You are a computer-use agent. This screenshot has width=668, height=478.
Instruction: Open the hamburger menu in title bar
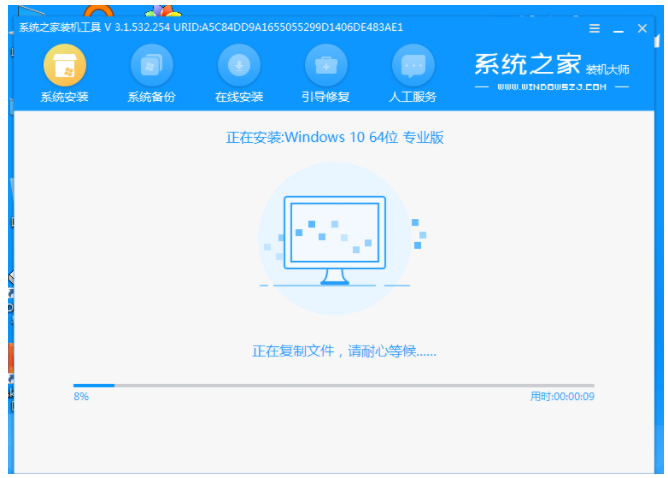coord(594,29)
